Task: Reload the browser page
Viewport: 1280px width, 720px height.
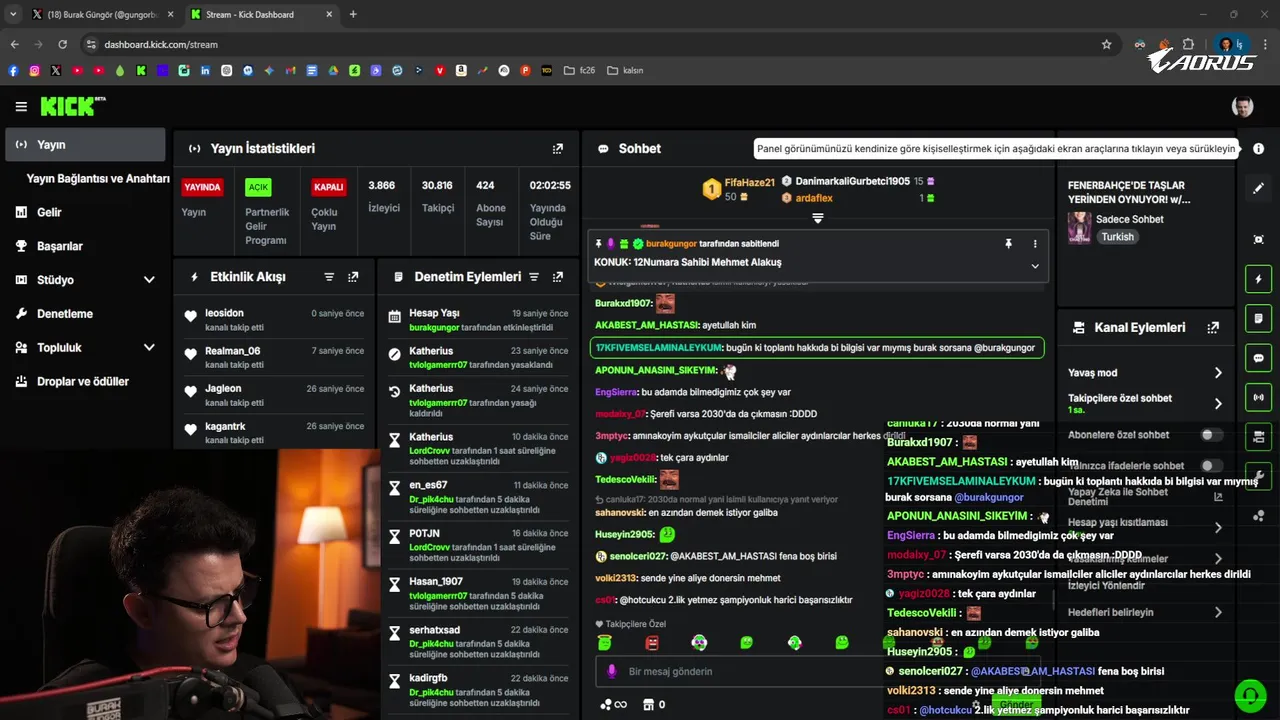Action: pyautogui.click(x=62, y=44)
